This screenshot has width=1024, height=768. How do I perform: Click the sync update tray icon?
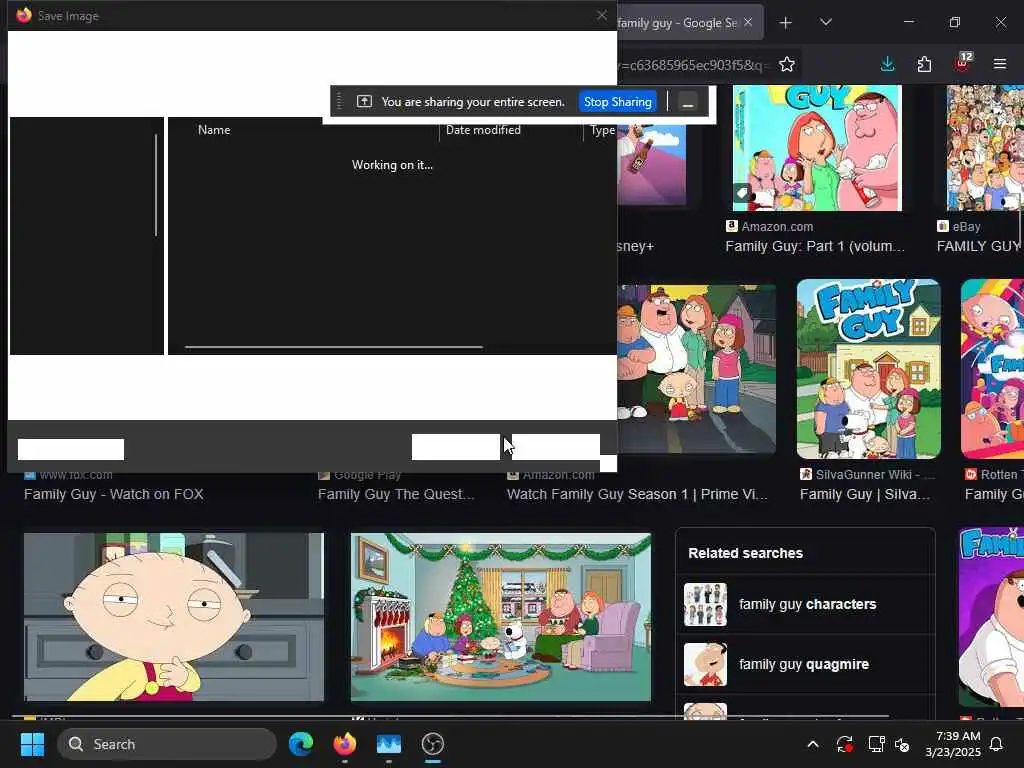pyautogui.click(x=844, y=744)
